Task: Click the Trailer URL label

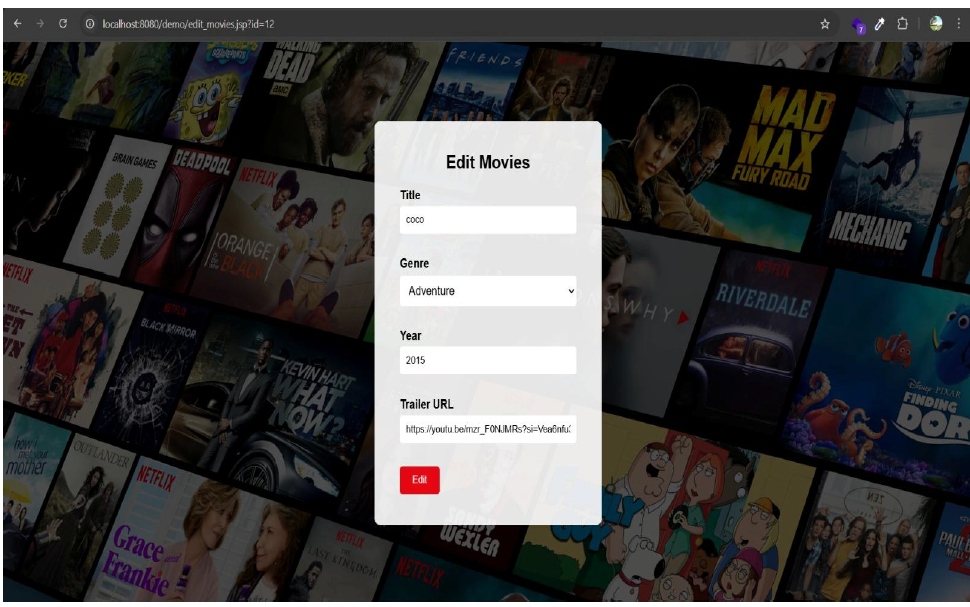Action: [x=426, y=404]
